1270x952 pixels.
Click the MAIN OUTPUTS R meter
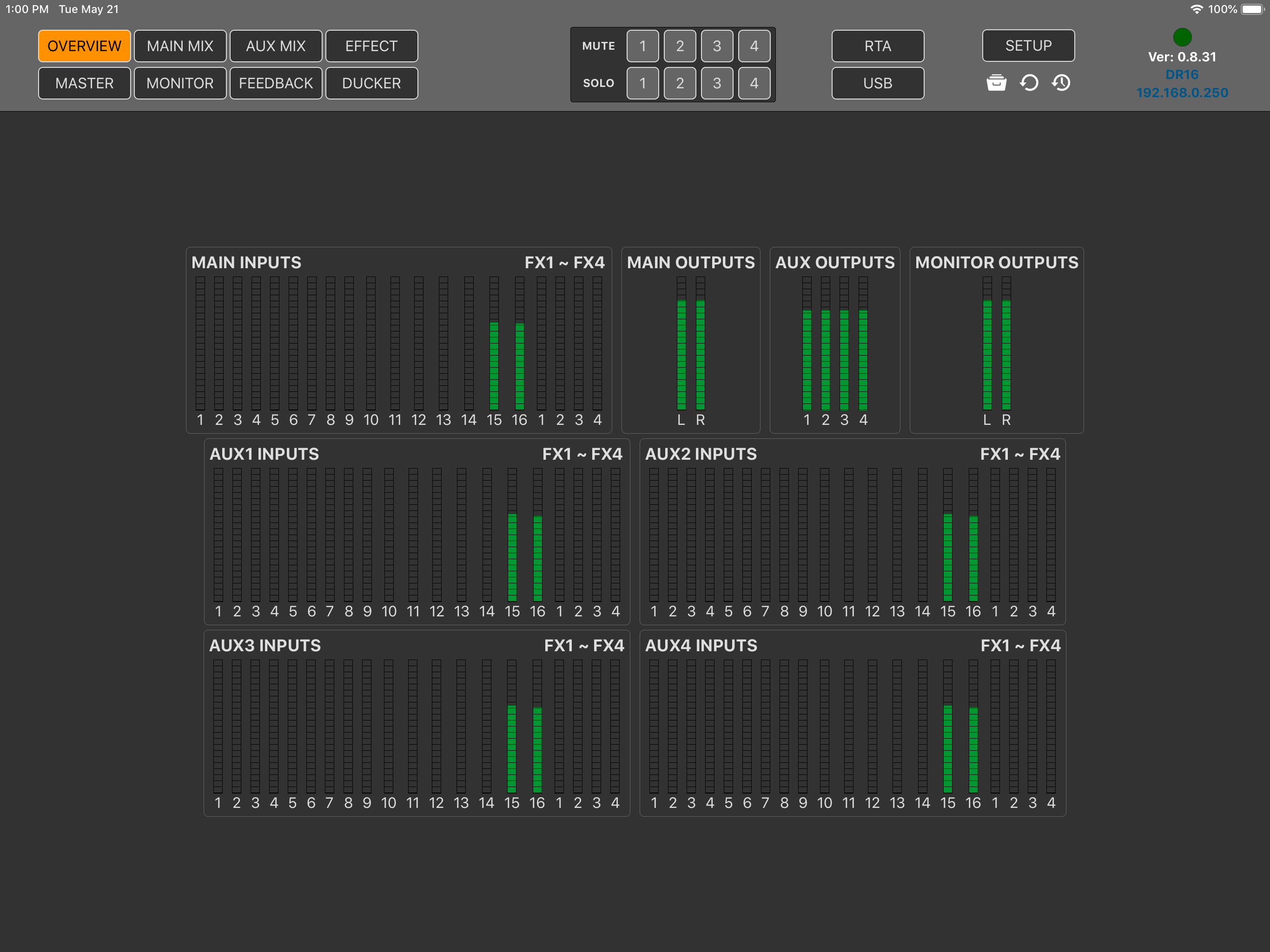click(x=701, y=344)
